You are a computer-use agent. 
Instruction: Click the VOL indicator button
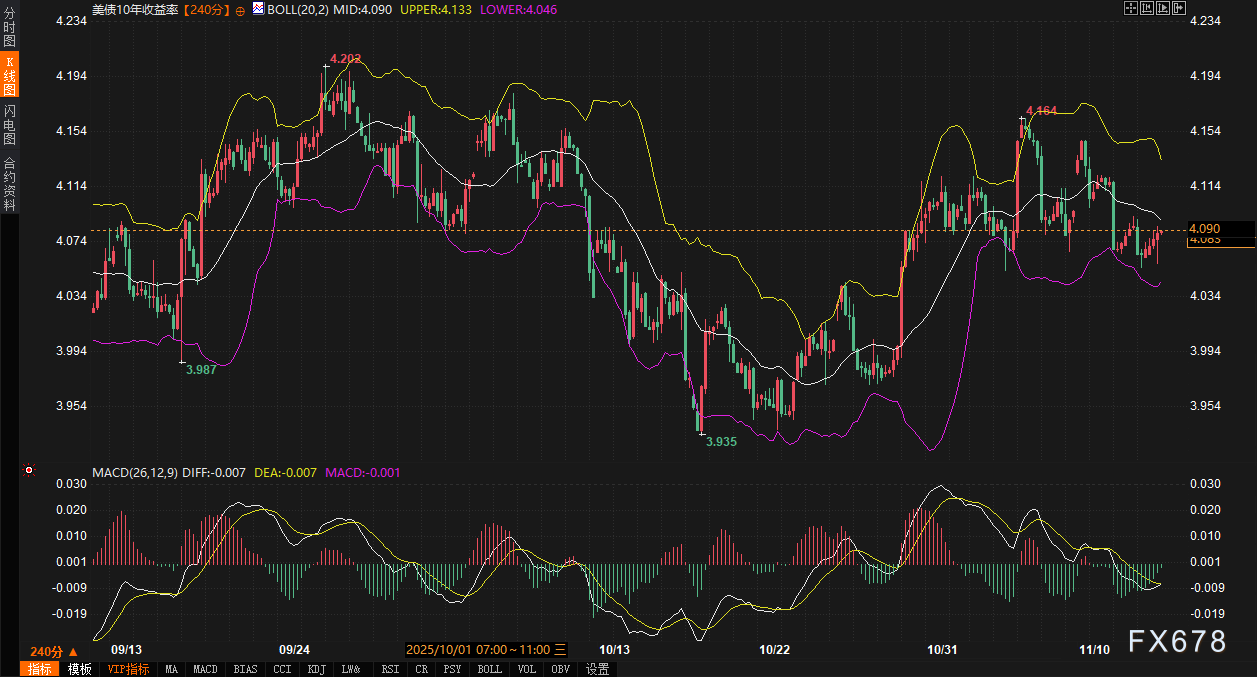point(526,669)
